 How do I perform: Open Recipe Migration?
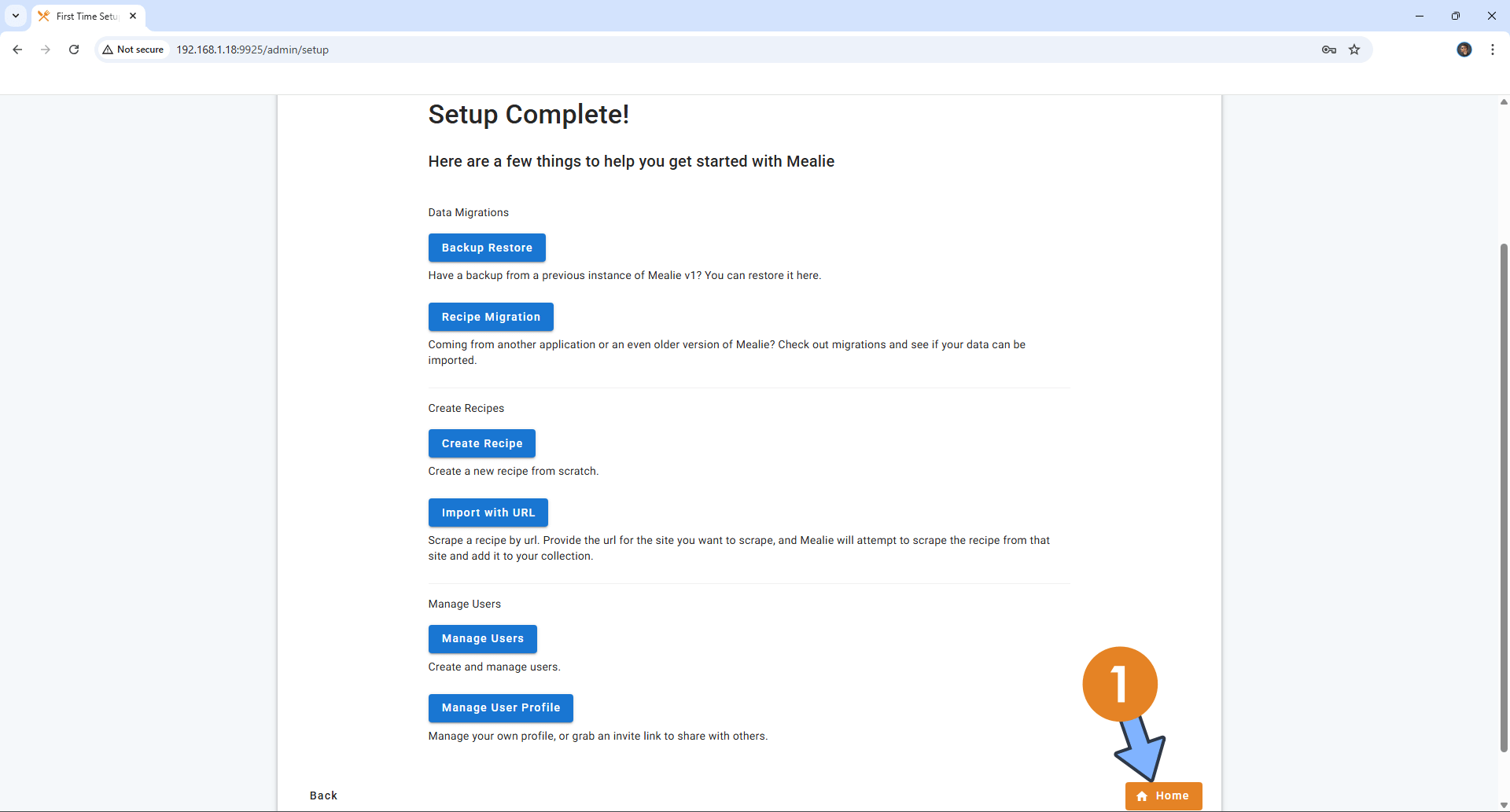point(491,317)
